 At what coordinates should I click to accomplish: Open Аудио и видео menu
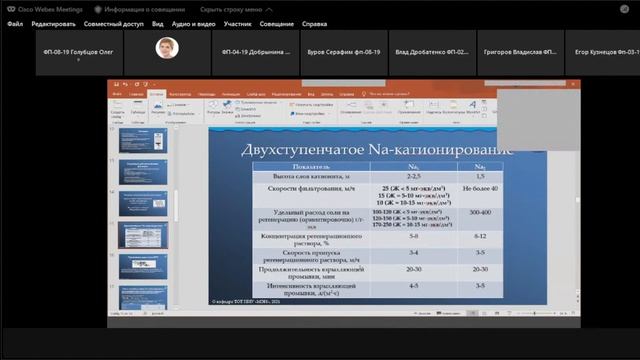193,24
